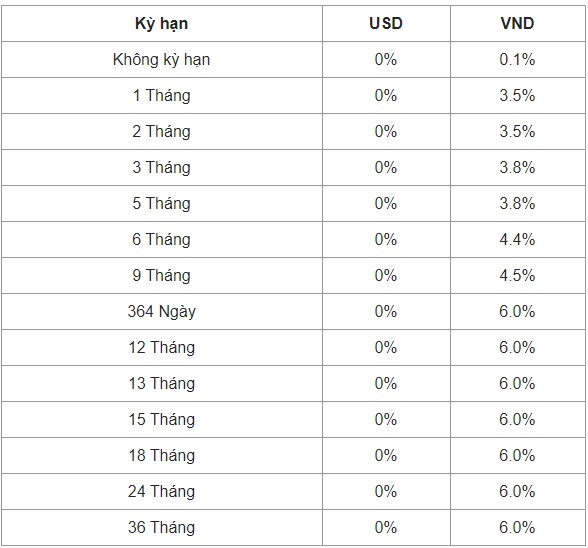Select the 3 Tháng term cell

[x=162, y=168]
